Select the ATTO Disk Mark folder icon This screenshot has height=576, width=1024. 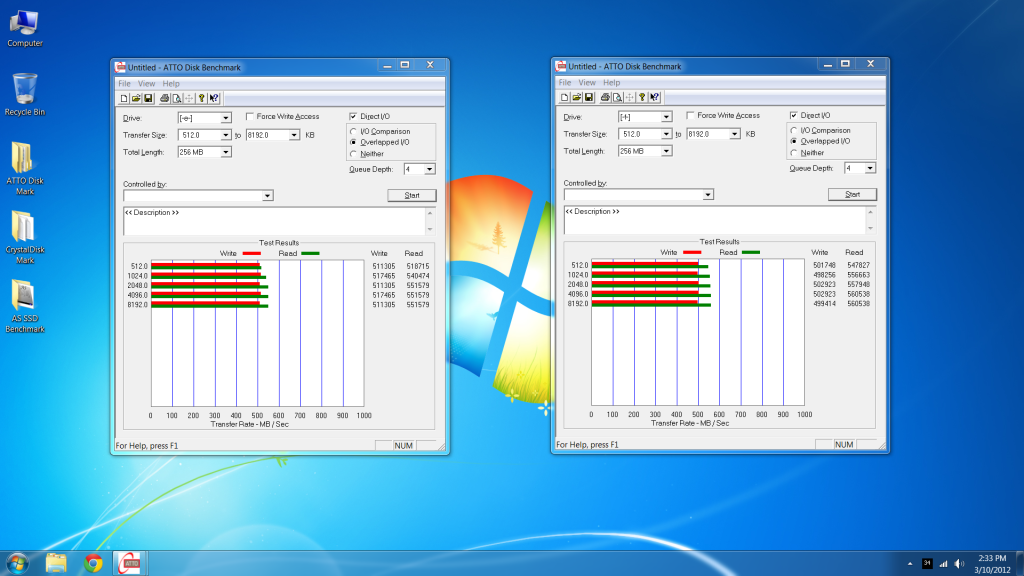[25, 168]
